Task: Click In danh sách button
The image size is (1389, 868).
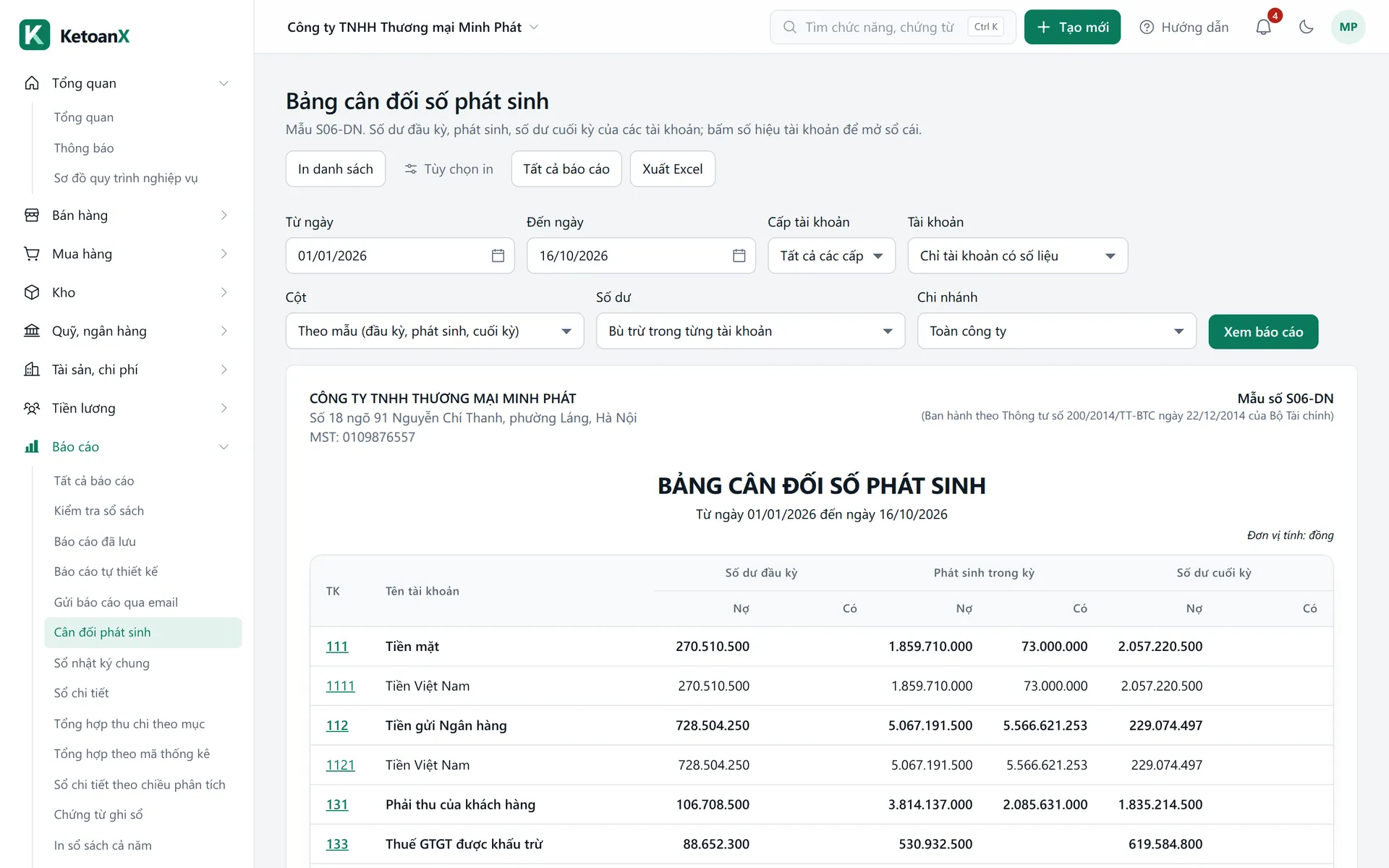Action: (x=335, y=169)
